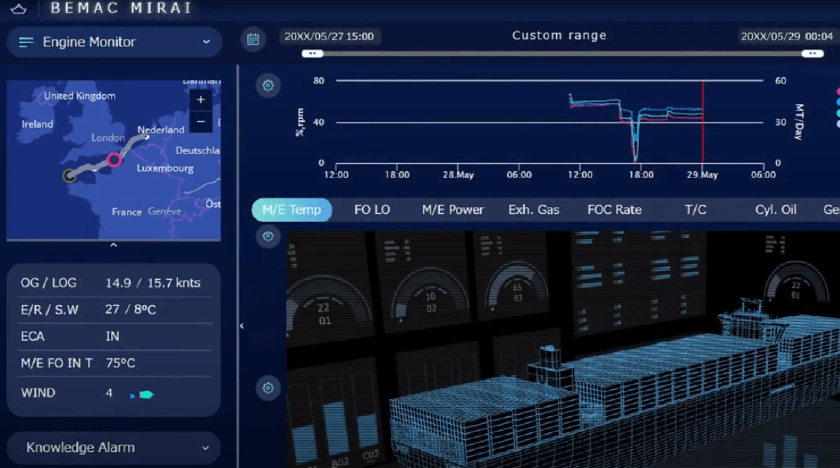
Task: Click the OG / LOG speed value row
Action: pyautogui.click(x=115, y=283)
